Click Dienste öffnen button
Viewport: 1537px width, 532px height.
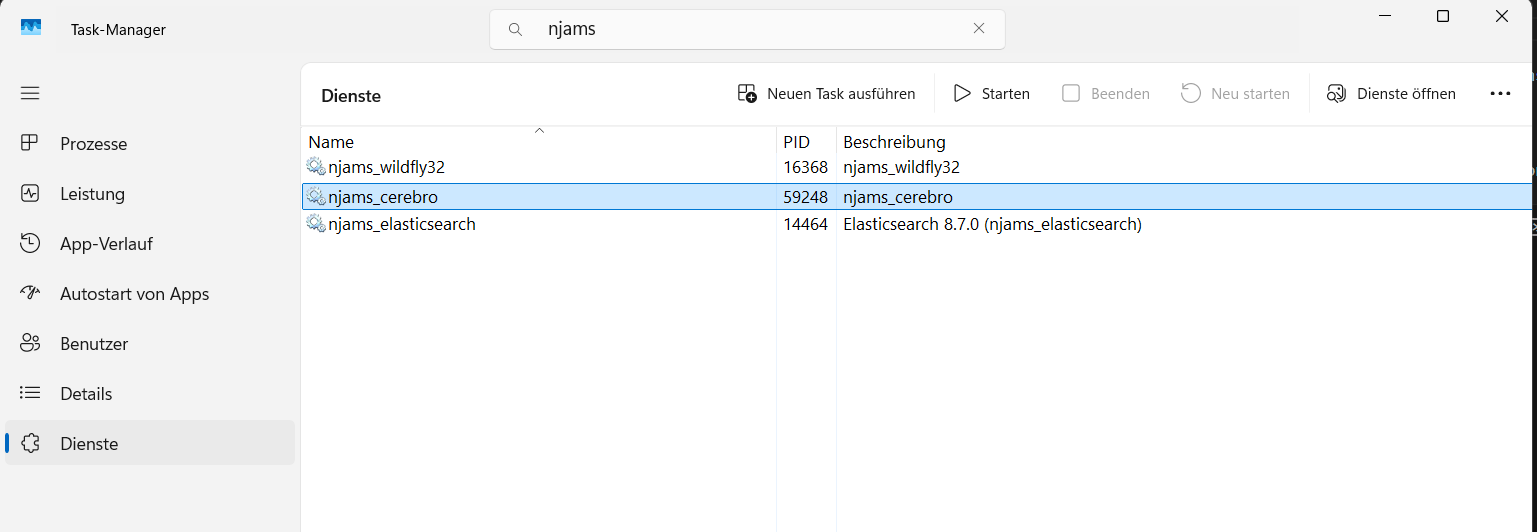click(x=1391, y=94)
